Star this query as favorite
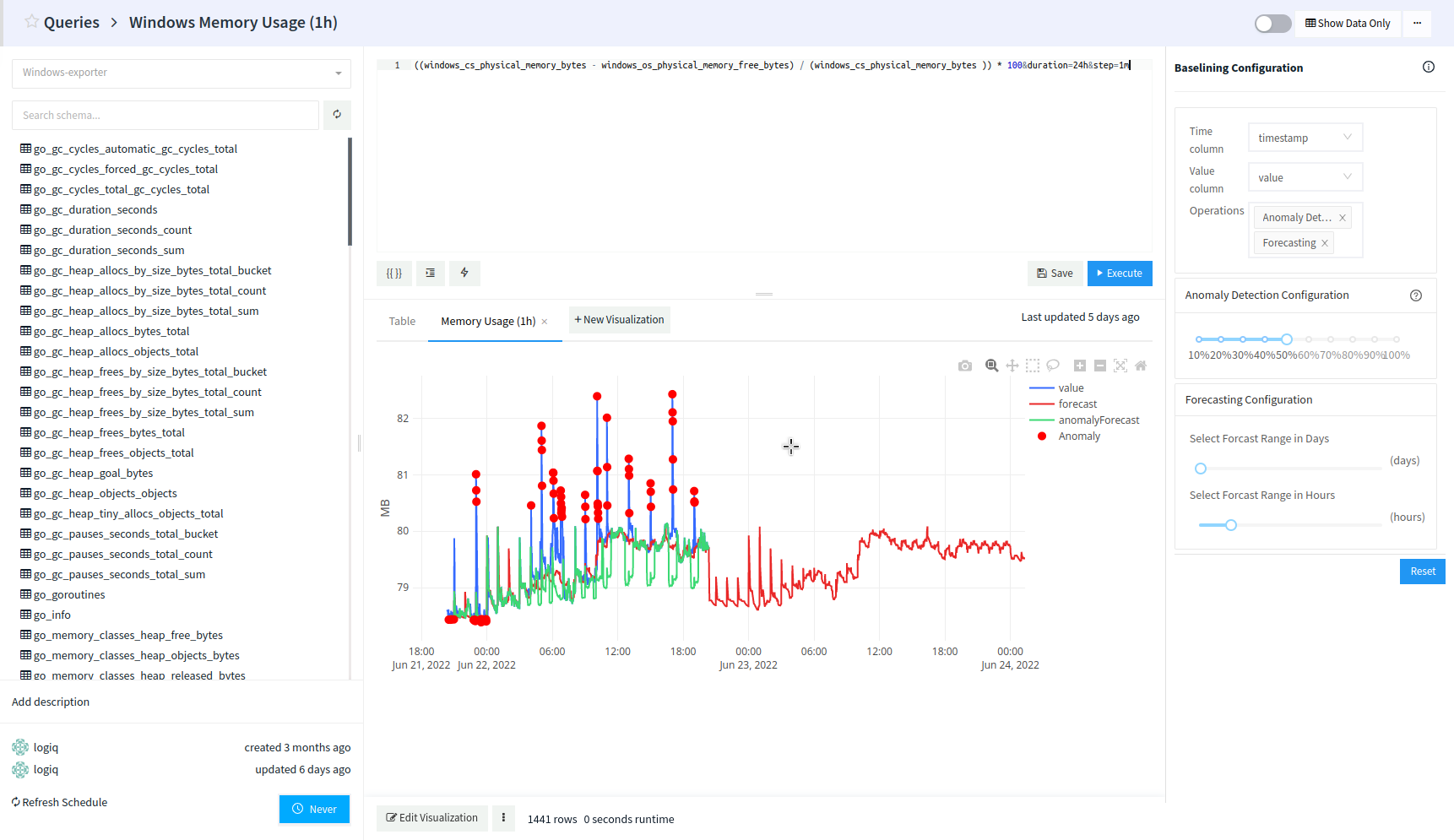Viewport: 1454px width, 840px height. [x=31, y=22]
